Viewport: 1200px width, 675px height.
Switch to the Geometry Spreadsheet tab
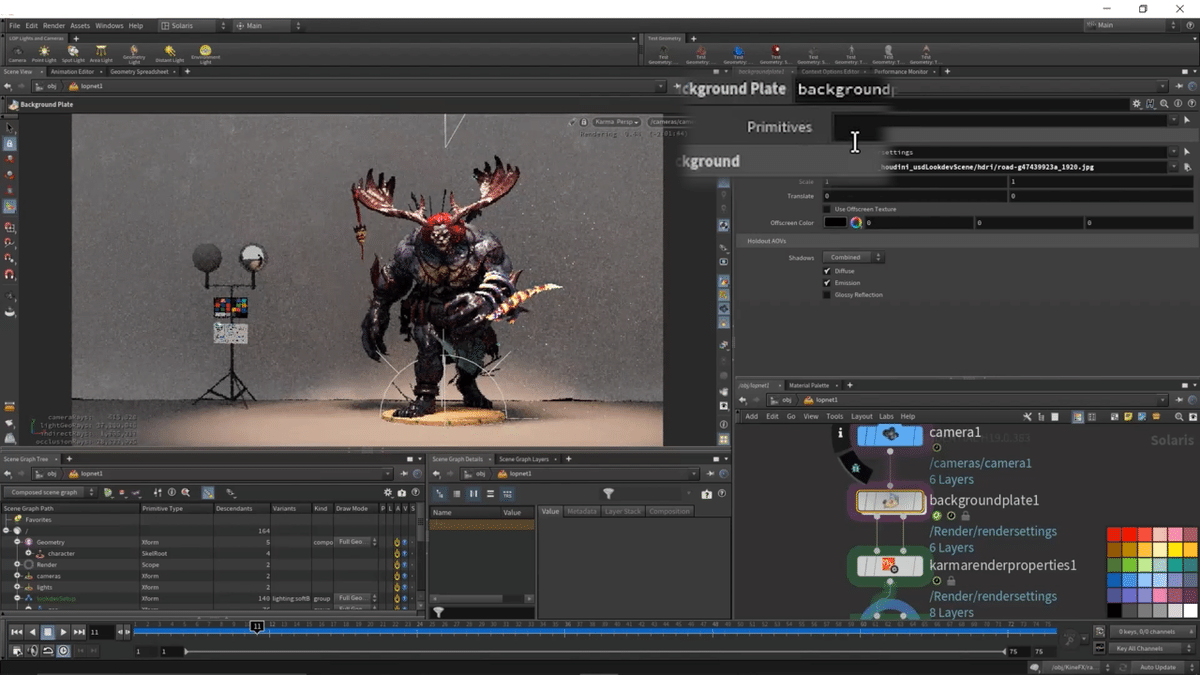(x=139, y=72)
